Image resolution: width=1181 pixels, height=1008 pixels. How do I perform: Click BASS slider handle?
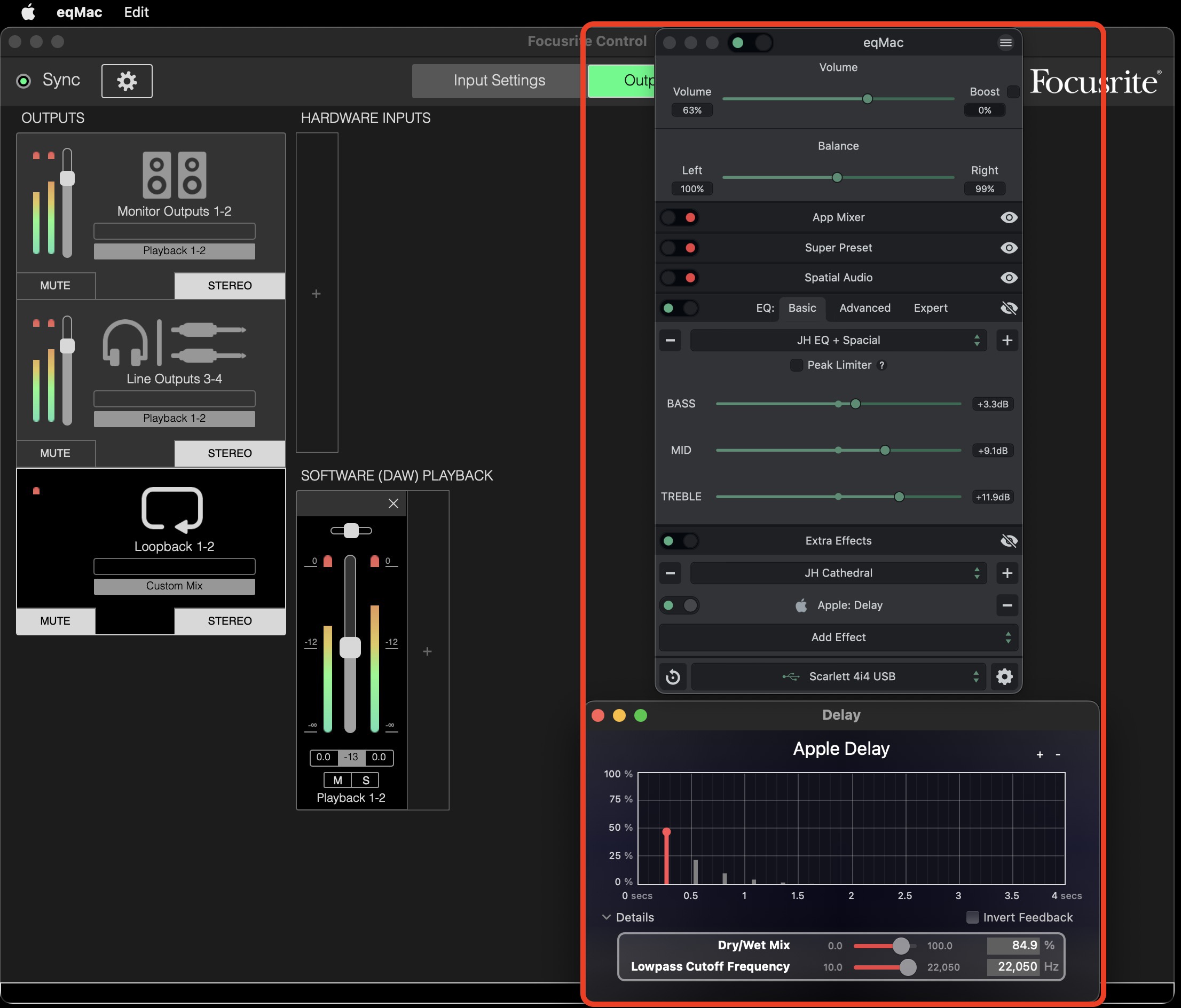[x=855, y=404]
